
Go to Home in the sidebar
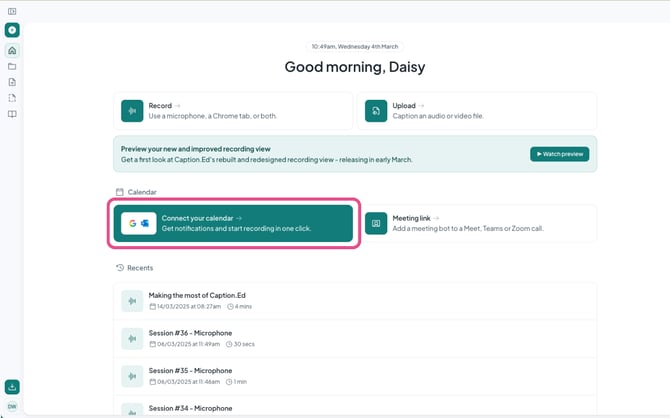tap(12, 50)
